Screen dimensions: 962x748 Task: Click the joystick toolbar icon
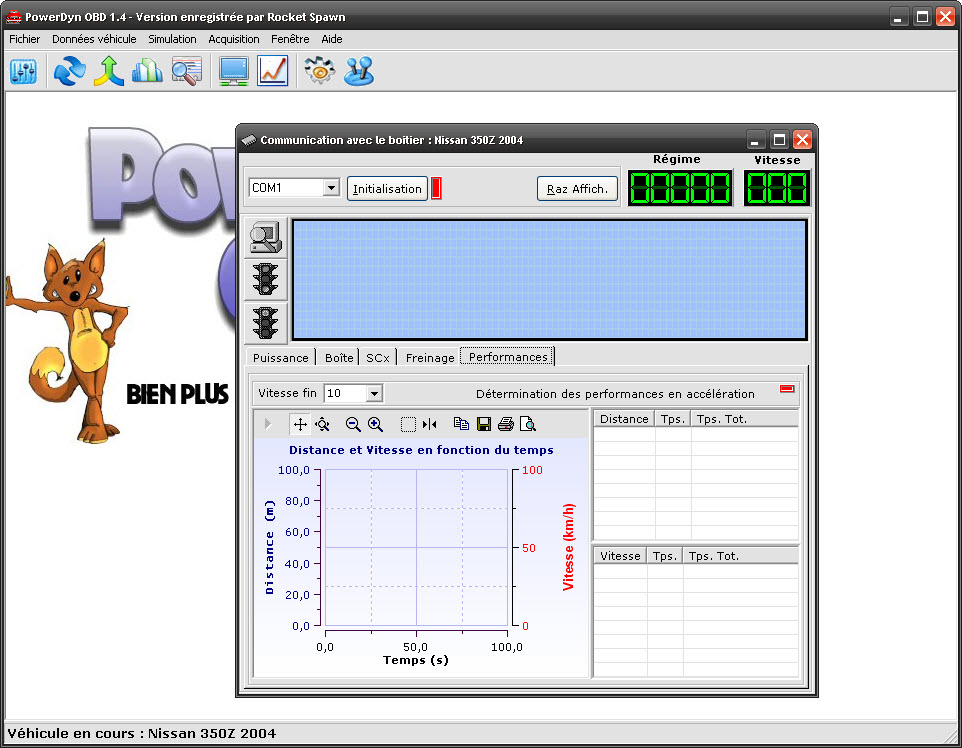(359, 71)
